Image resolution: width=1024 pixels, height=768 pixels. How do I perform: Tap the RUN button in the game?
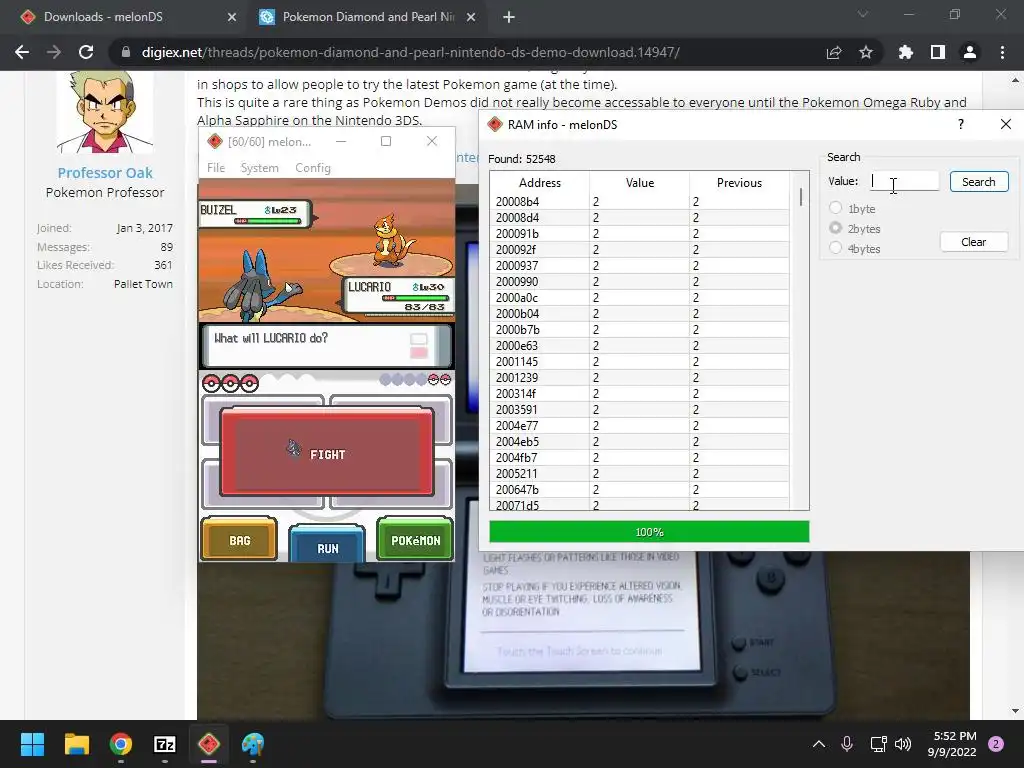pyautogui.click(x=327, y=544)
